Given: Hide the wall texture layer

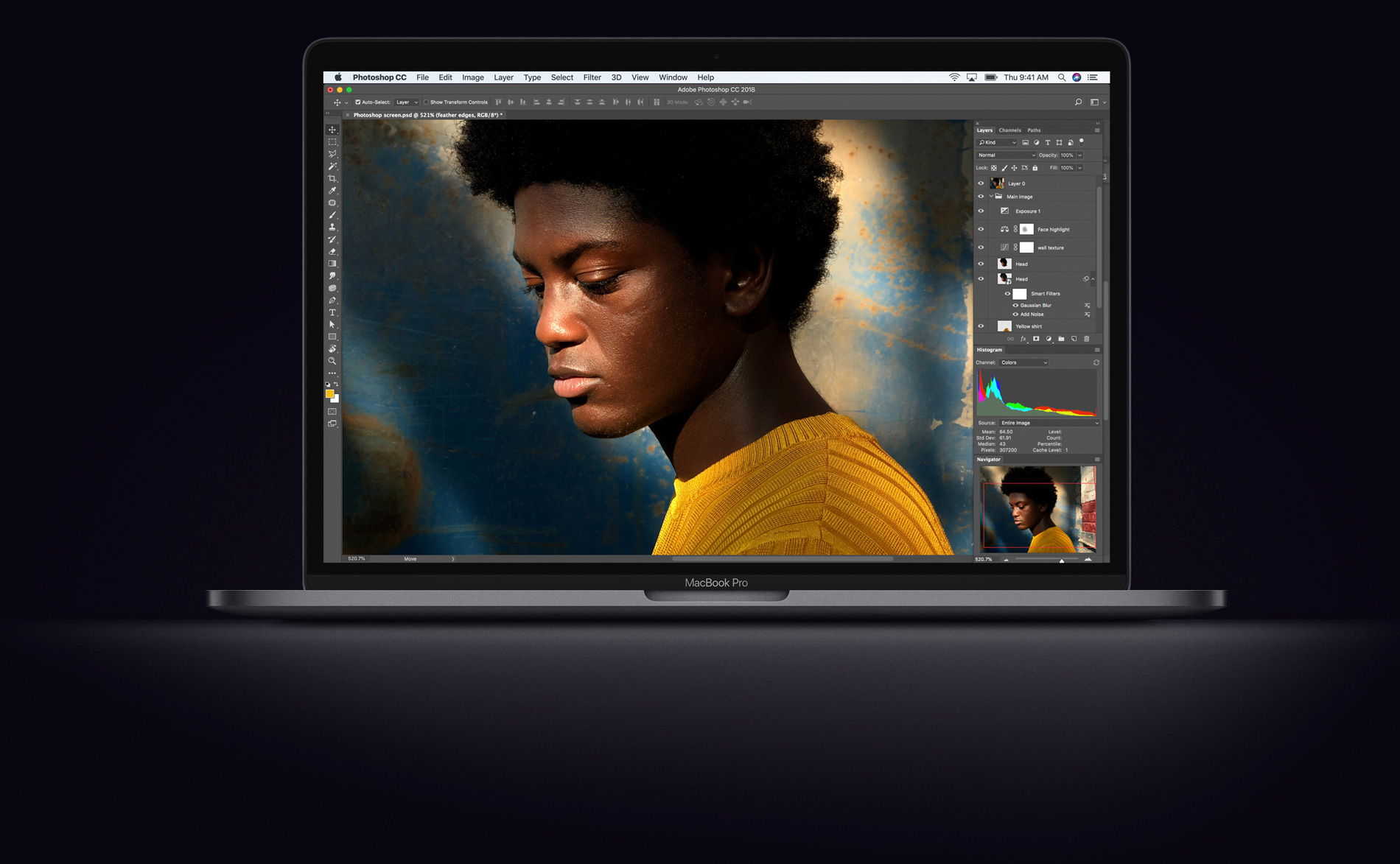Looking at the screenshot, I should (981, 247).
